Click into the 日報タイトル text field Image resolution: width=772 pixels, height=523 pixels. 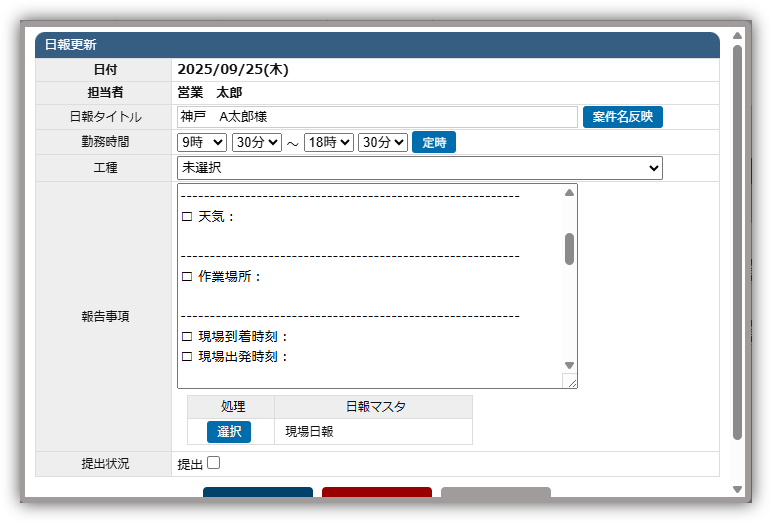pos(377,117)
